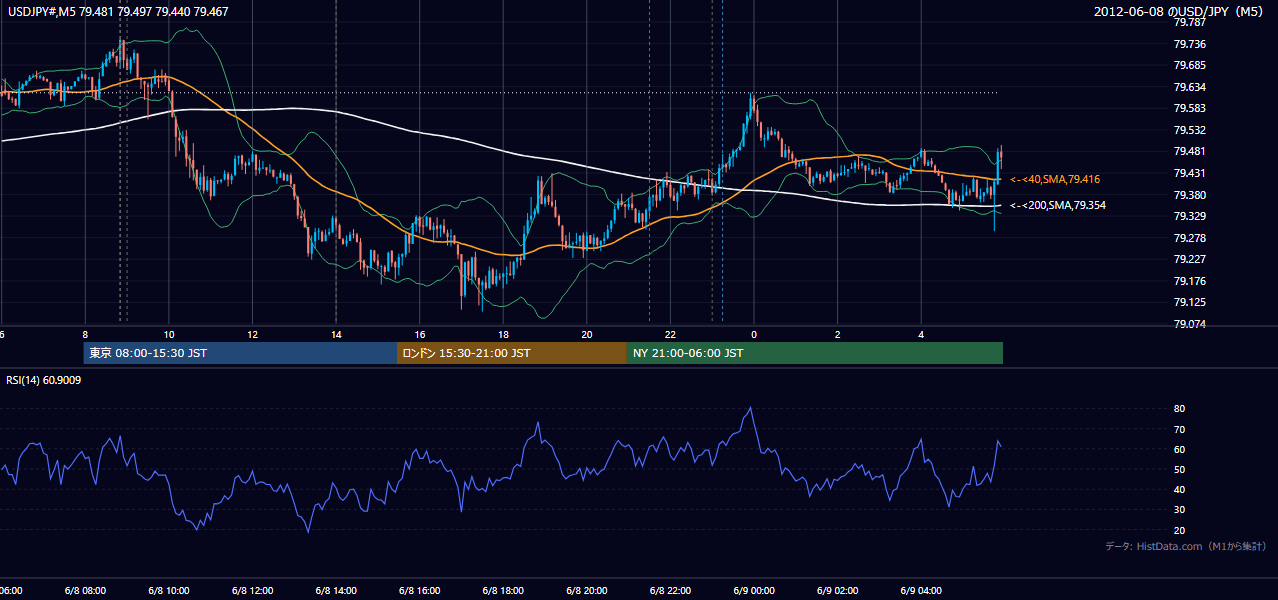
Task: Click RSI scale value 50
Action: click(x=1179, y=469)
